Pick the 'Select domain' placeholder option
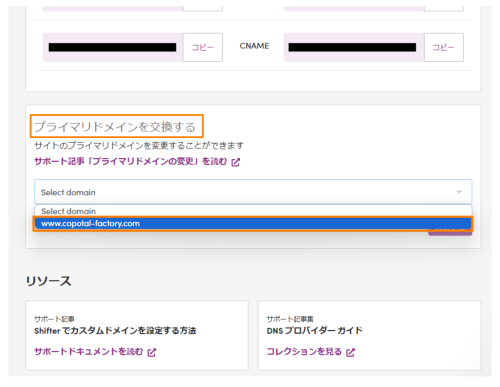 coord(253,211)
